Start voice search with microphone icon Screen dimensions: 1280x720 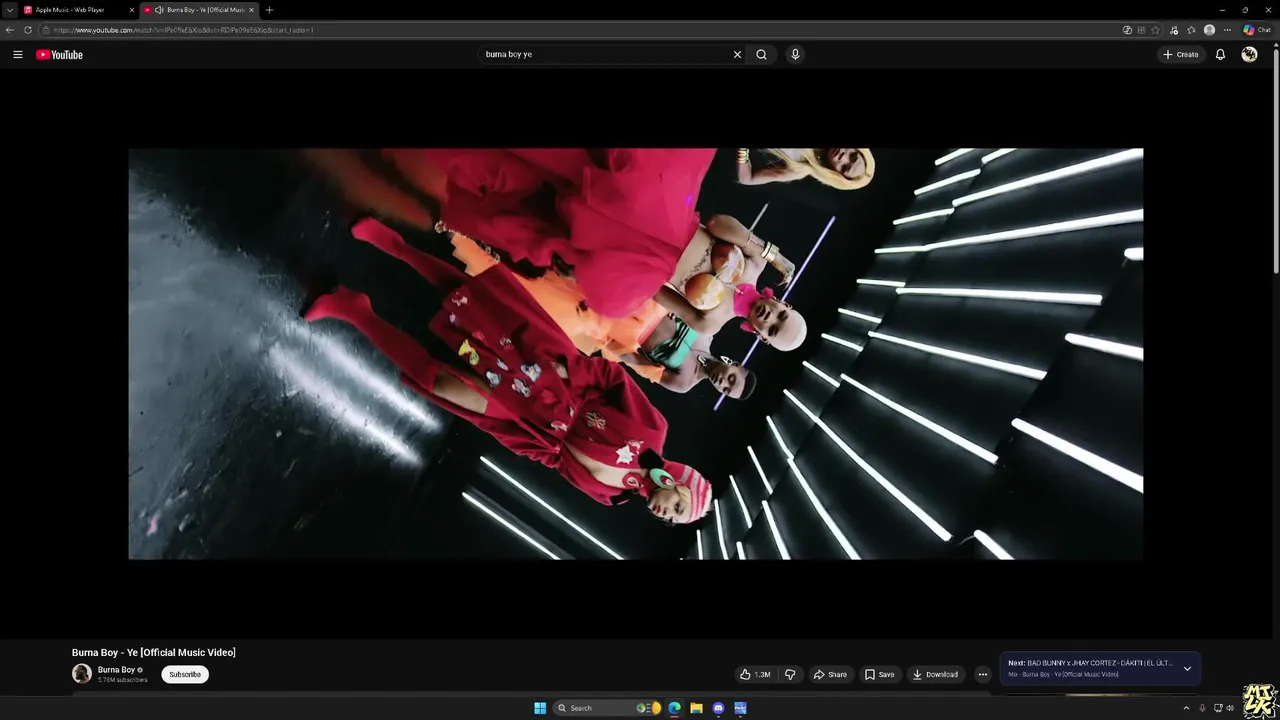[795, 55]
